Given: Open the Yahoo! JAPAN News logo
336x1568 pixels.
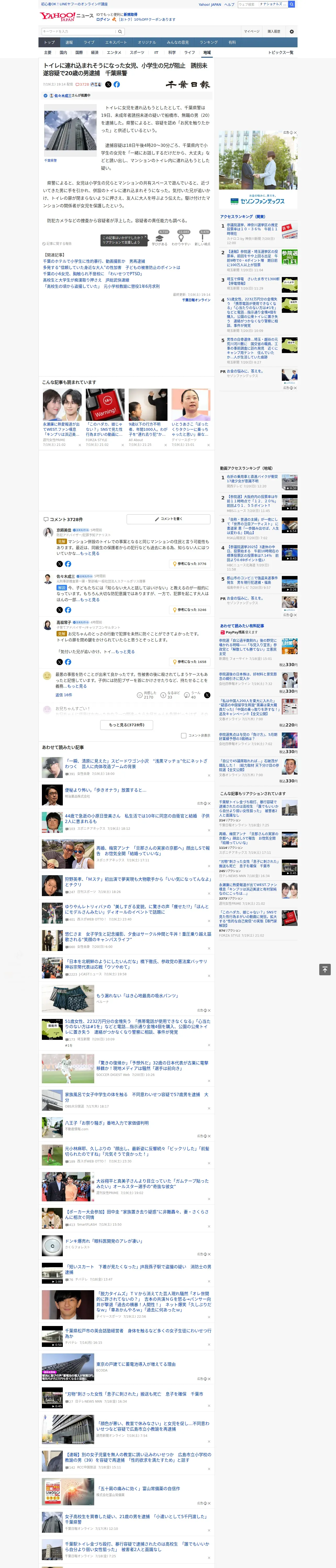Looking at the screenshot, I should [x=66, y=16].
